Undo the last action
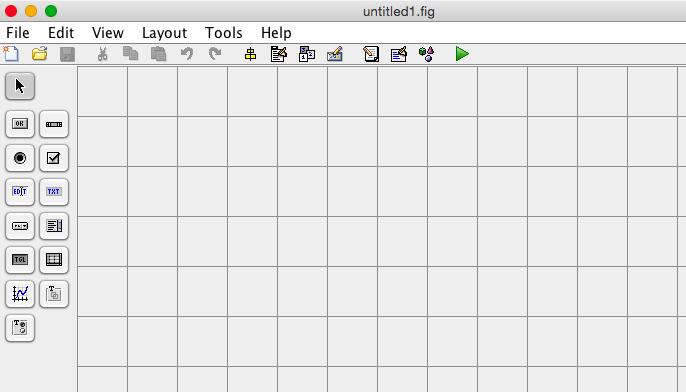This screenshot has width=686, height=392. coord(187,54)
